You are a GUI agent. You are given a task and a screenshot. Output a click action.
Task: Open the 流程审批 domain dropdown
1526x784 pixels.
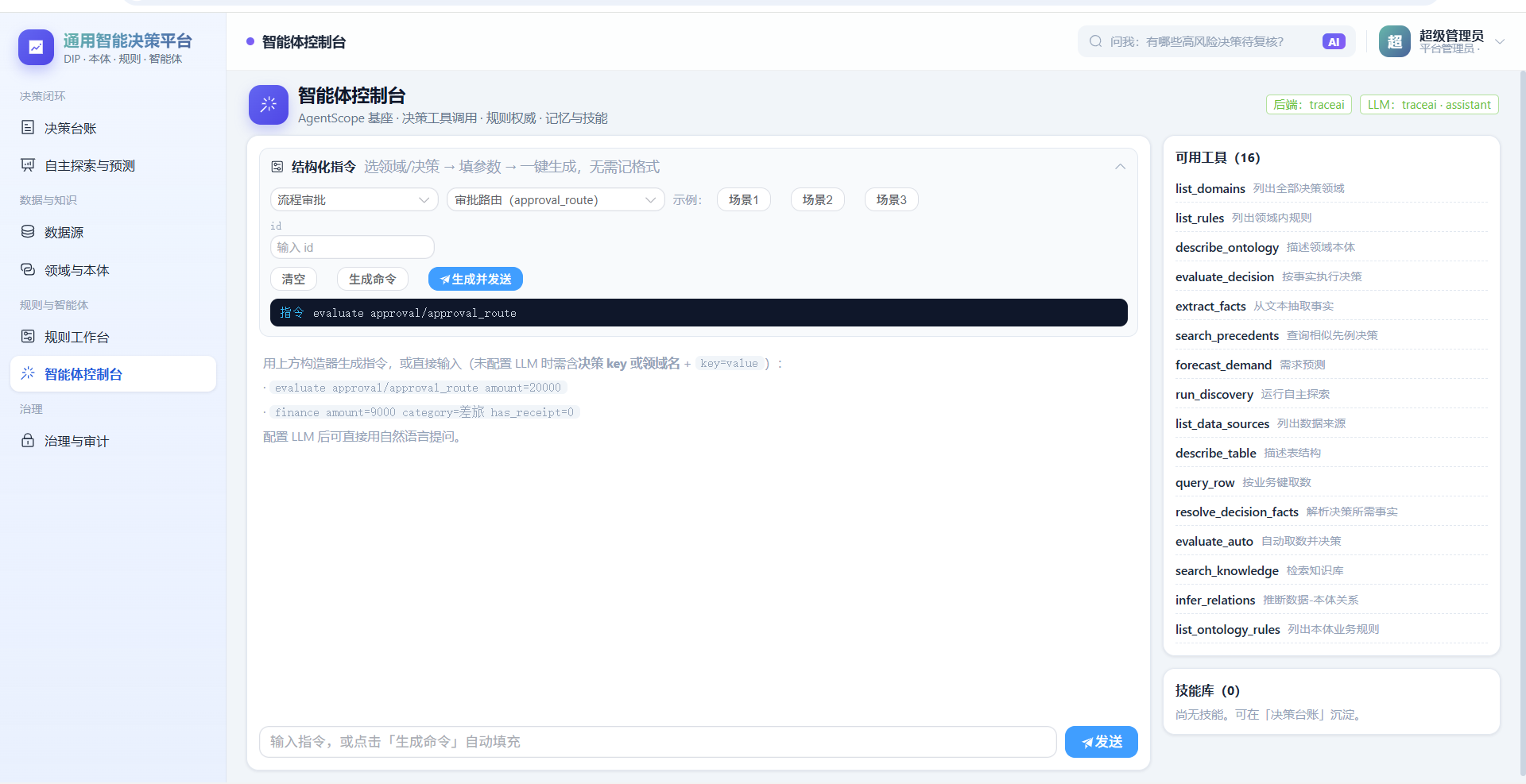point(354,200)
